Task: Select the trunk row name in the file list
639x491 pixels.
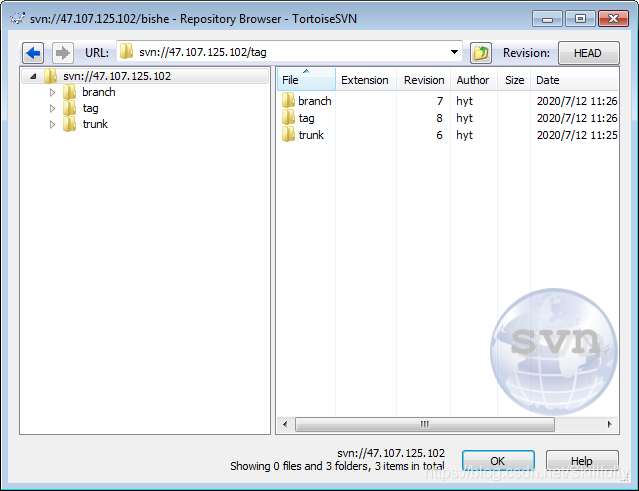Action: coord(311,135)
